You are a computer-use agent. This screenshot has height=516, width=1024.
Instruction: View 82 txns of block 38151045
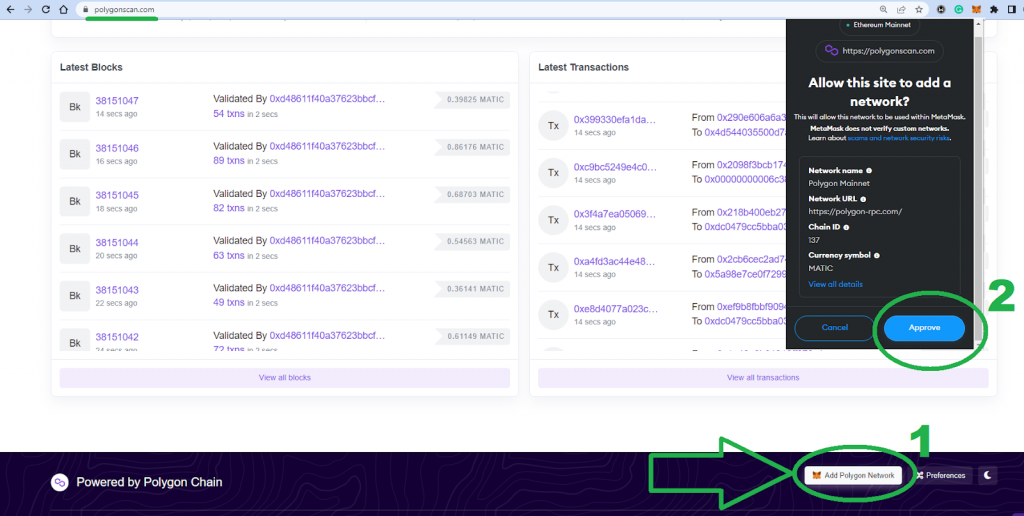pos(229,208)
